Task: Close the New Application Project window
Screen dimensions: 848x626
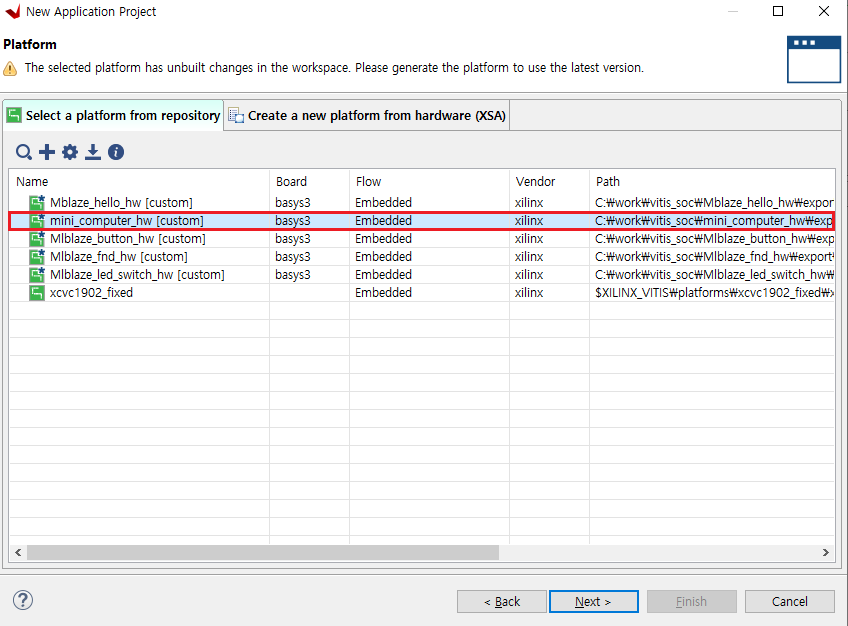Action: pyautogui.click(x=824, y=11)
